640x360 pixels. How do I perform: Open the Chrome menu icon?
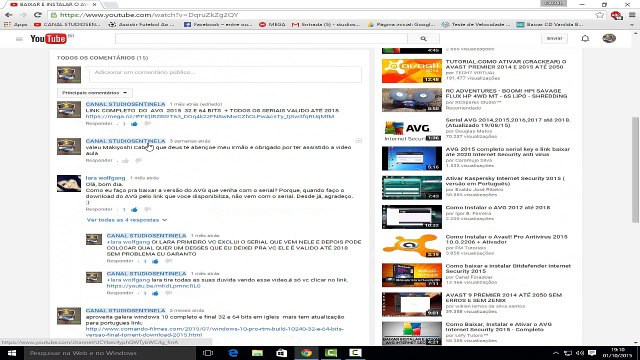(632, 15)
